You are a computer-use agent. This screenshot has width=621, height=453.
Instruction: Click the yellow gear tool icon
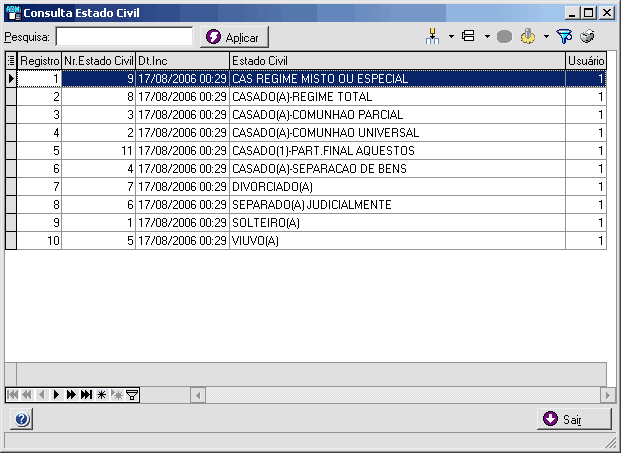528,36
